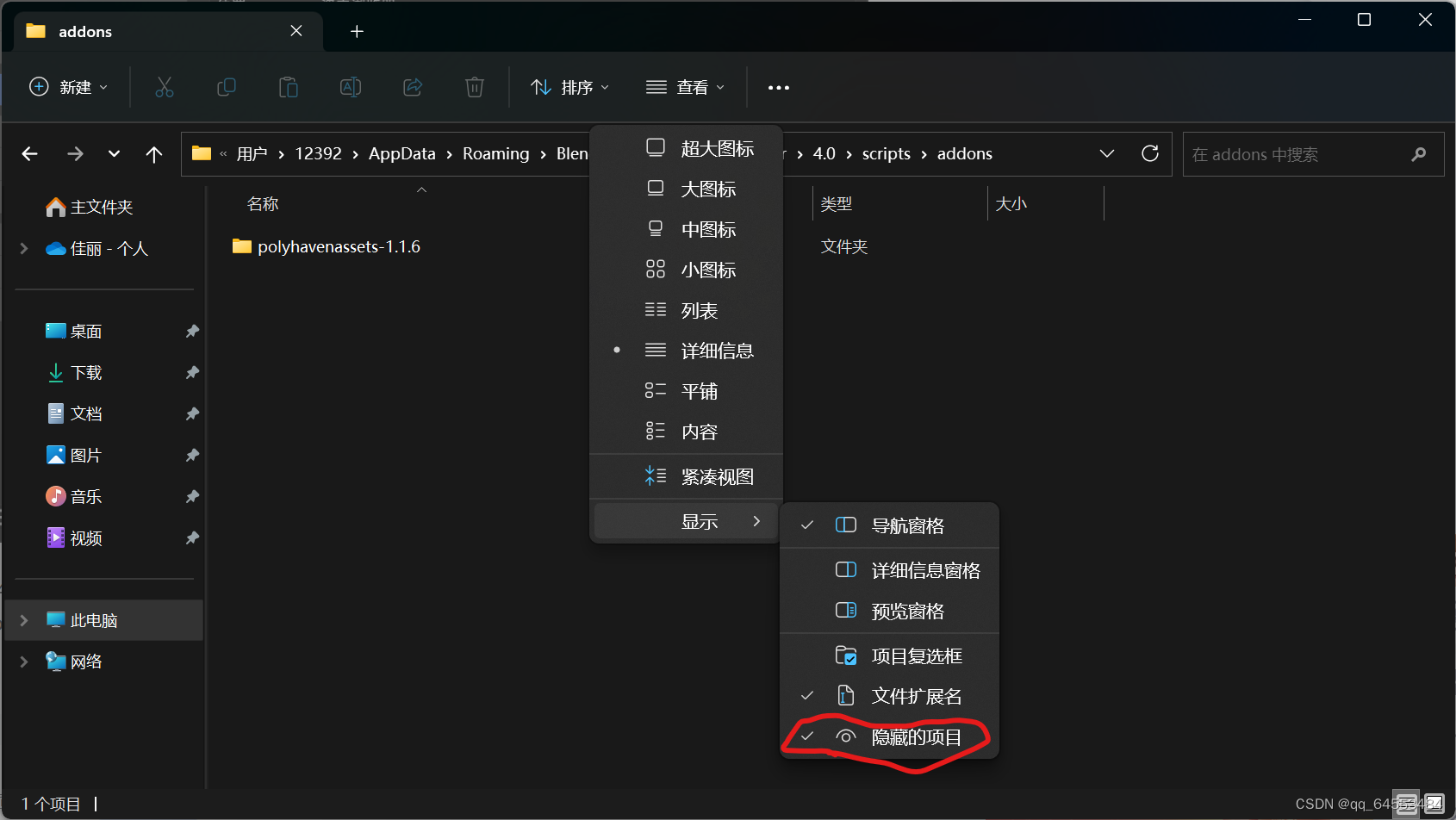Choose 大图标 from the view menu
This screenshot has width=1456, height=820.
click(x=687, y=189)
